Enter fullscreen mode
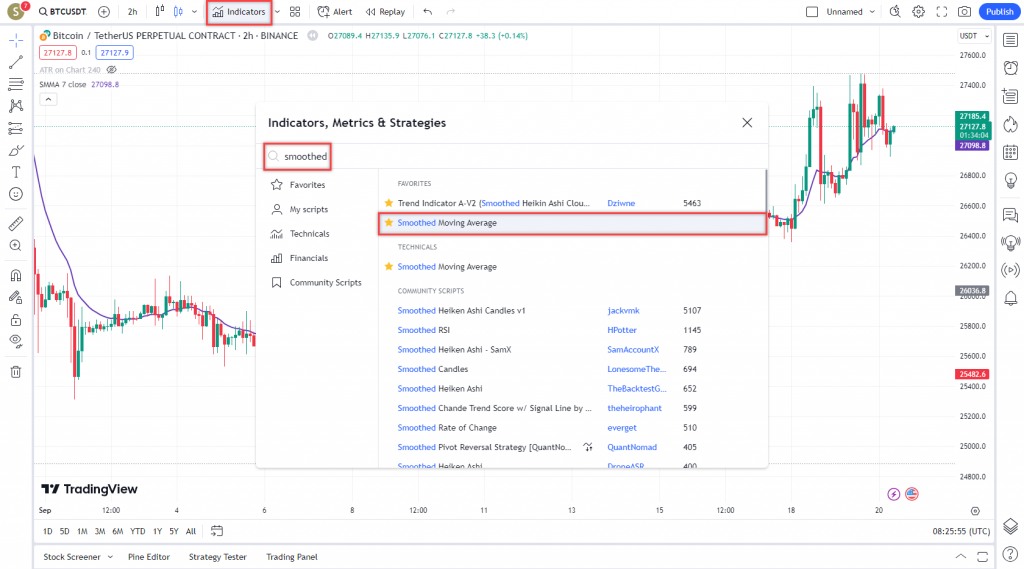This screenshot has width=1024, height=569. 941,12
